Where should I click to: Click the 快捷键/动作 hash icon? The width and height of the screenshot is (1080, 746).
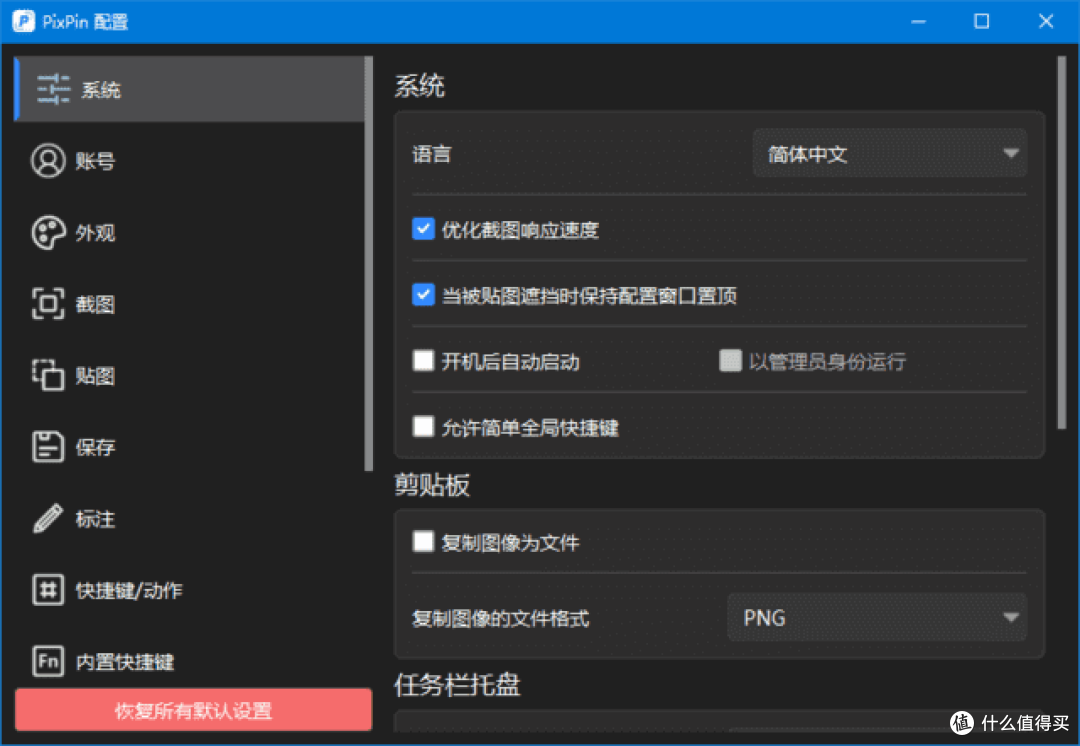pyautogui.click(x=48, y=590)
